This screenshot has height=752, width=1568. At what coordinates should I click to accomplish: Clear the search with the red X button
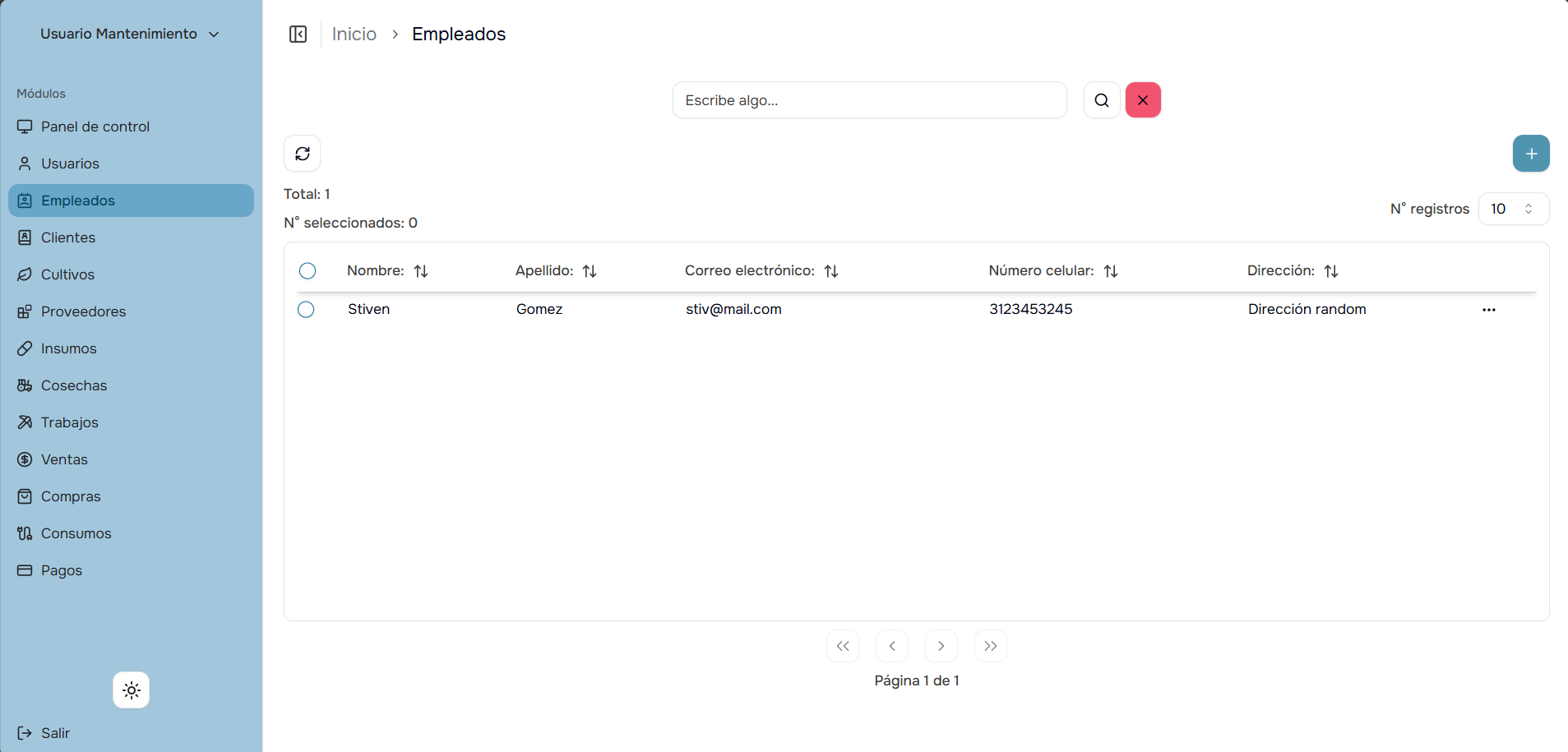click(x=1143, y=100)
